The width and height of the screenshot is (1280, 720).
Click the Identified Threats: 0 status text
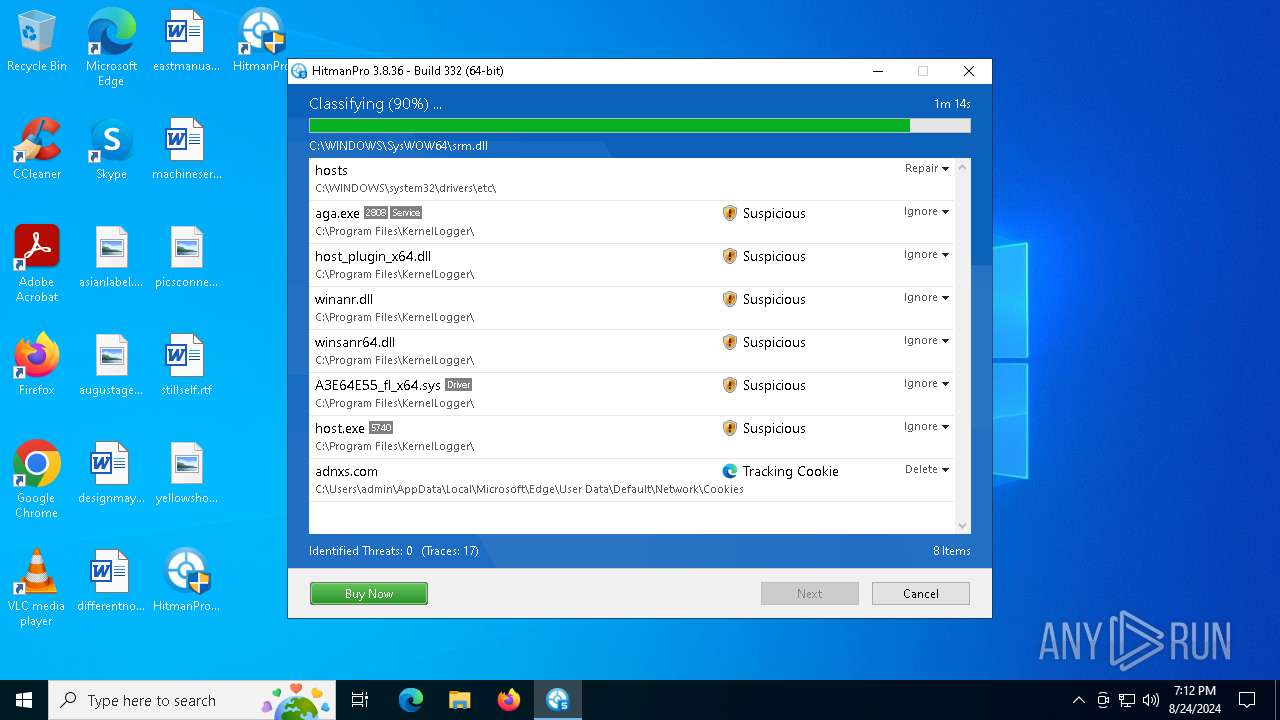click(361, 551)
